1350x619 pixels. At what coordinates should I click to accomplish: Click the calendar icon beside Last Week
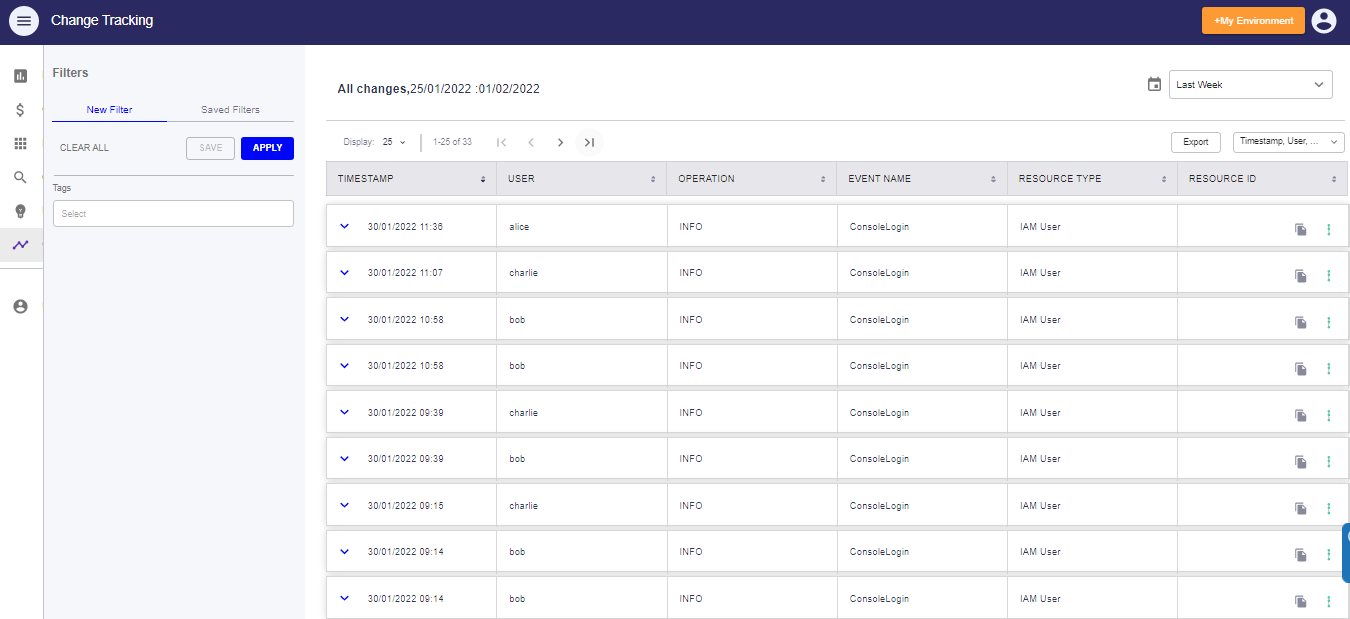point(1154,85)
